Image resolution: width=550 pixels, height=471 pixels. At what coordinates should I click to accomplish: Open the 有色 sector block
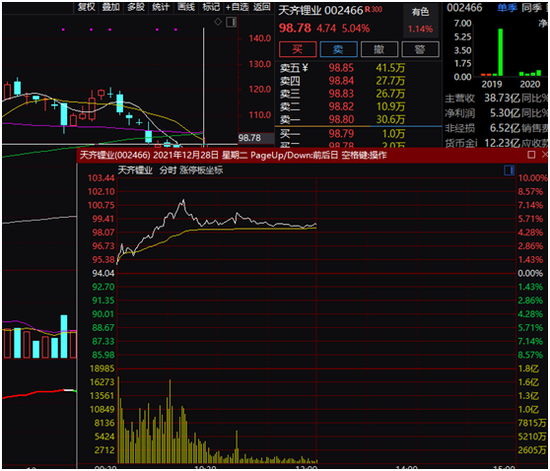(x=420, y=12)
